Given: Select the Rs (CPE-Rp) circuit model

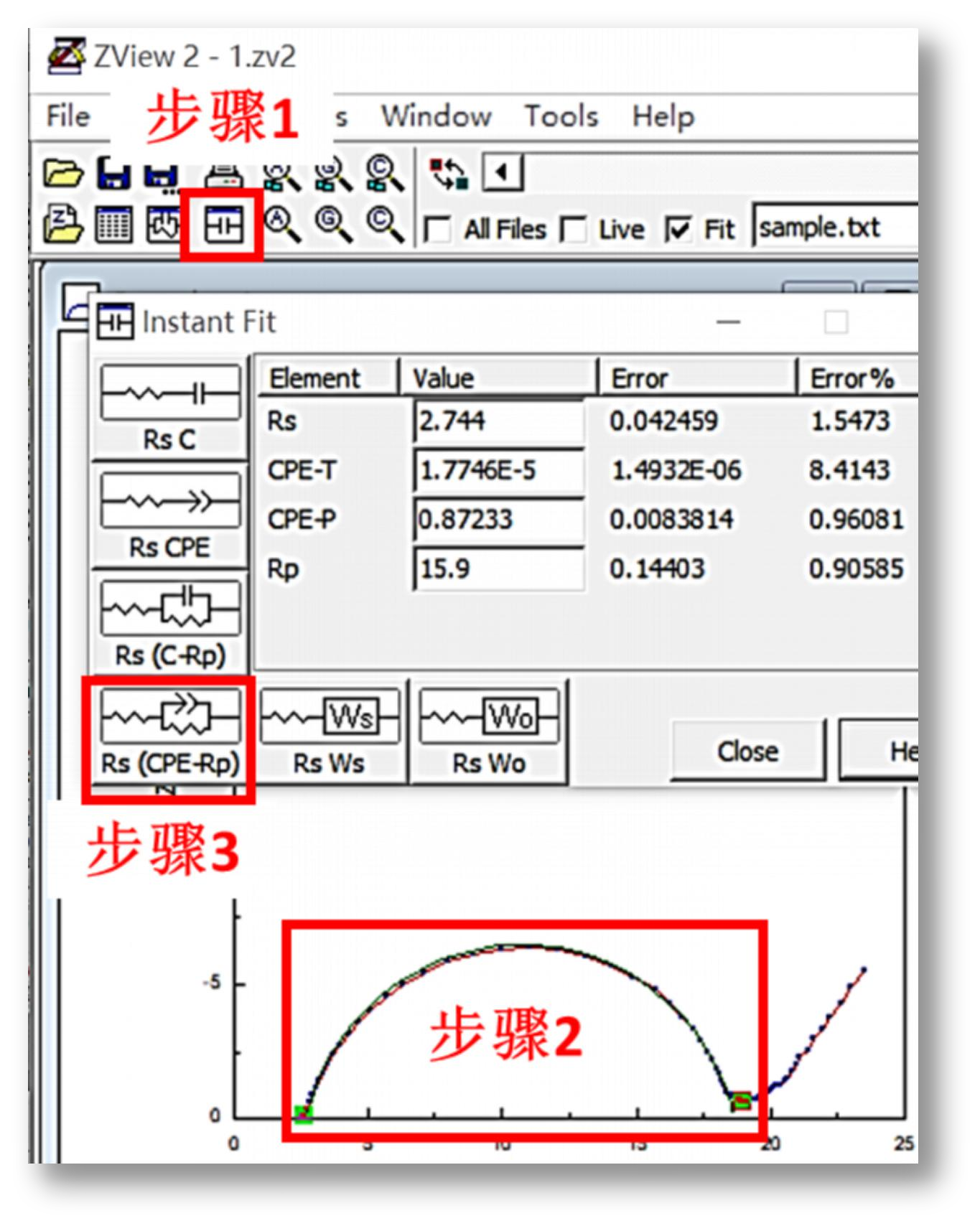Looking at the screenshot, I should click(x=170, y=732).
